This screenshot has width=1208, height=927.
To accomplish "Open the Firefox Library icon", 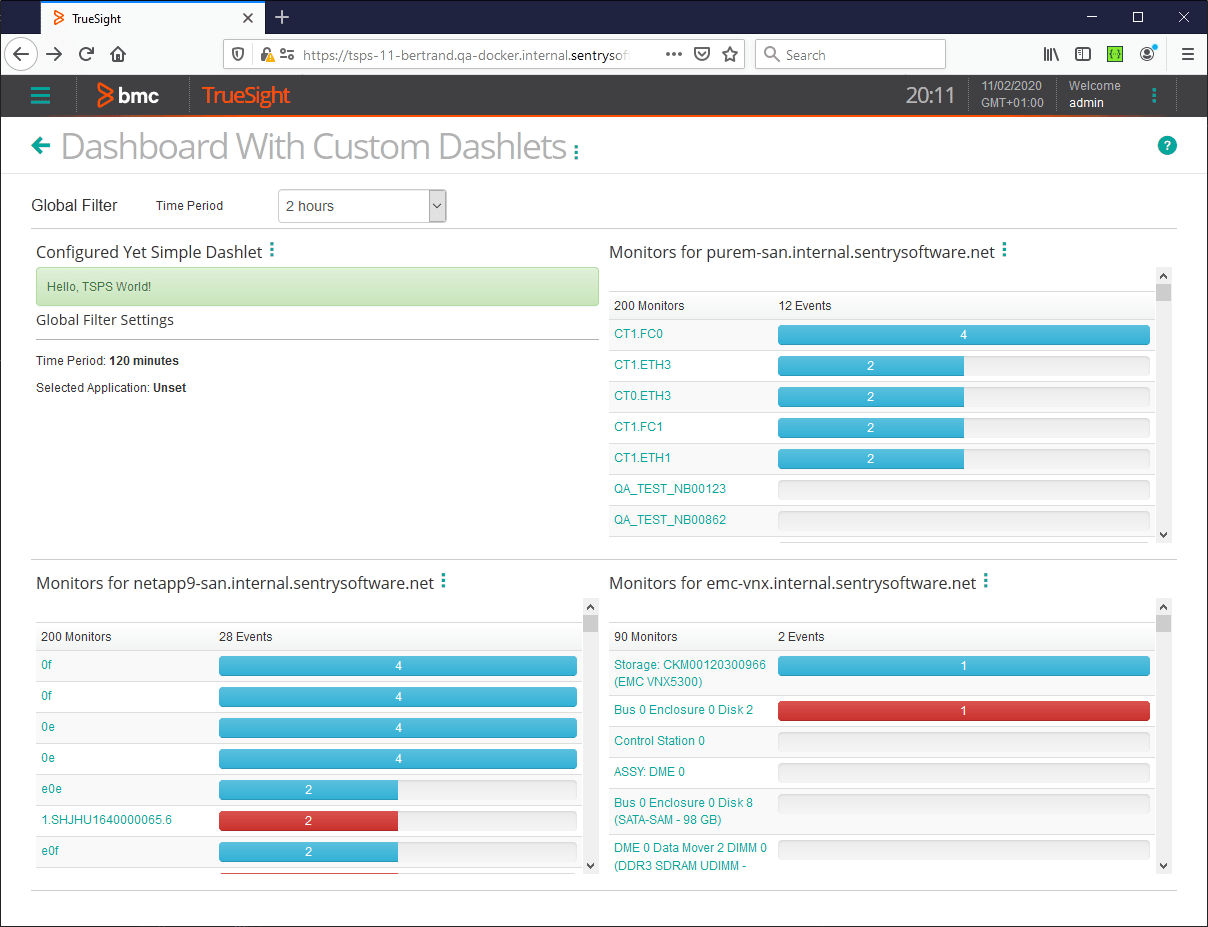I will pyautogui.click(x=1051, y=55).
